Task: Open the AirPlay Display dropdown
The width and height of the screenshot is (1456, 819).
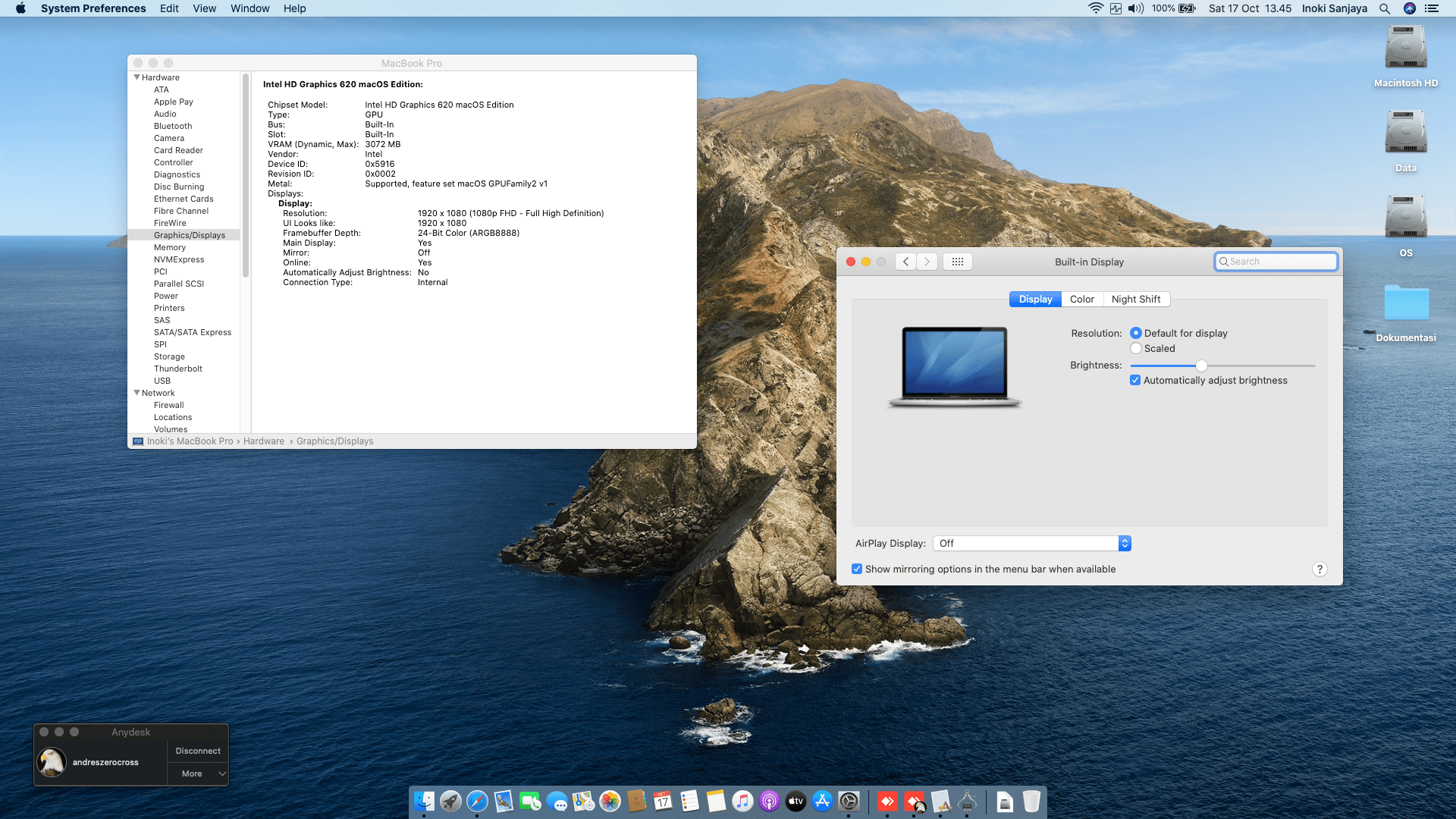Action: coord(1032,543)
